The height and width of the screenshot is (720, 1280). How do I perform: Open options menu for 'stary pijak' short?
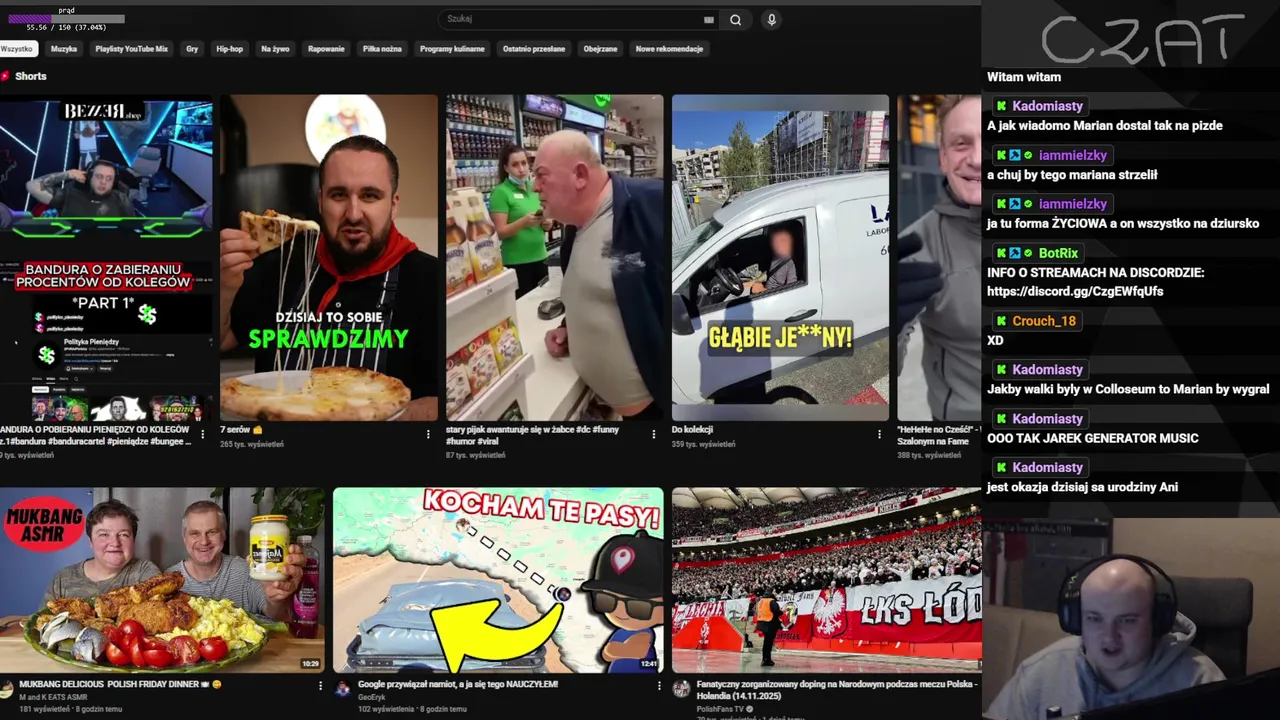point(654,434)
